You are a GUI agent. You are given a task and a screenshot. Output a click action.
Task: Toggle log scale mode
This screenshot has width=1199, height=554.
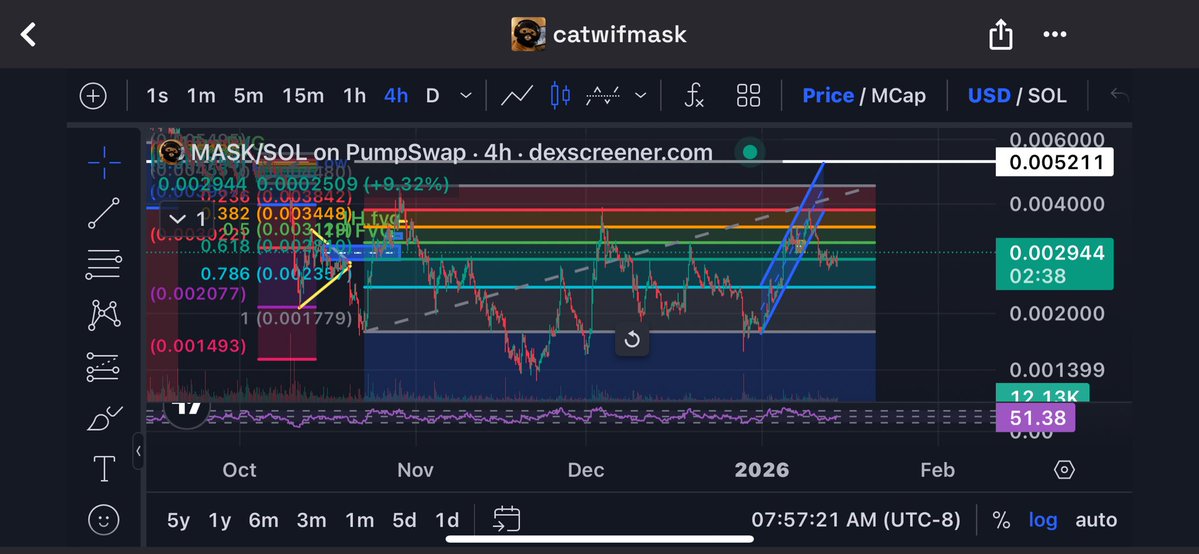[x=1043, y=520]
